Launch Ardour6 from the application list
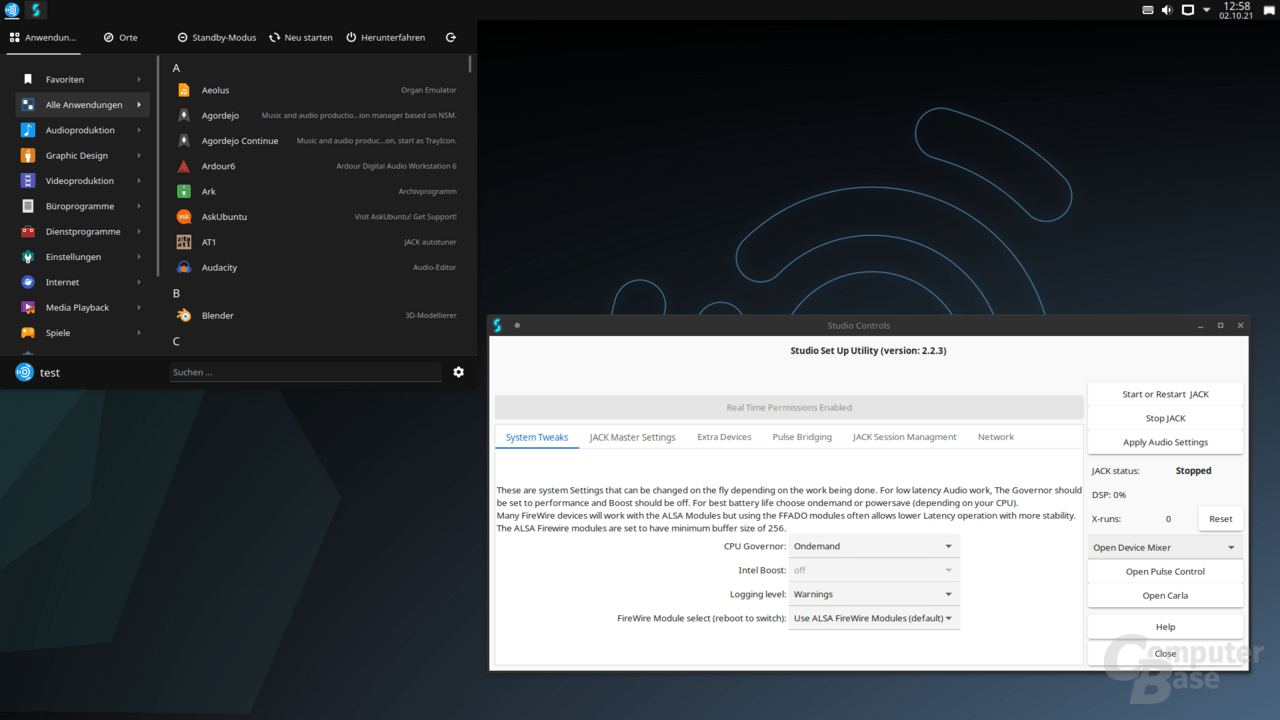This screenshot has width=1280, height=720. coord(218,166)
